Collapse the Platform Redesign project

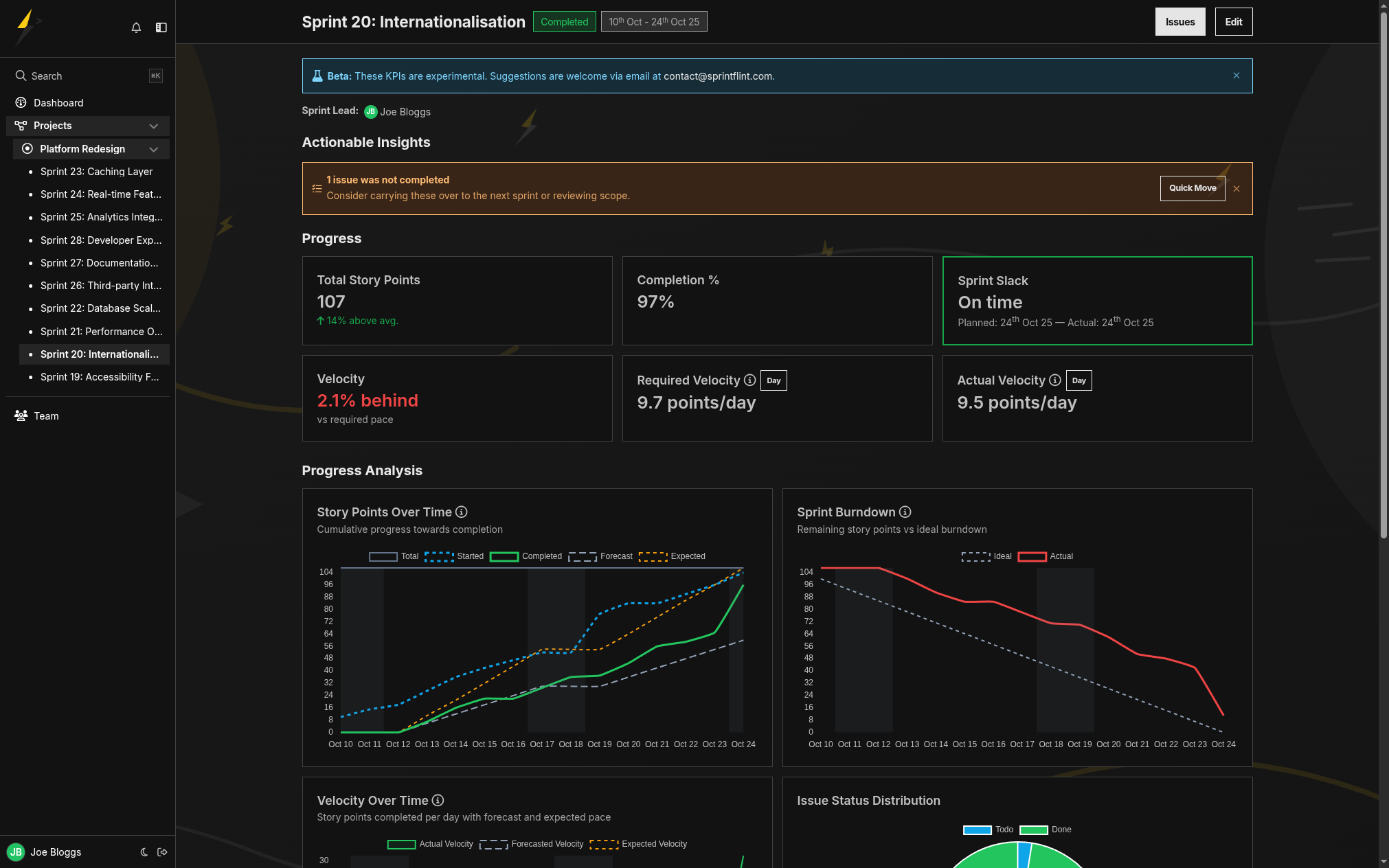(x=154, y=149)
